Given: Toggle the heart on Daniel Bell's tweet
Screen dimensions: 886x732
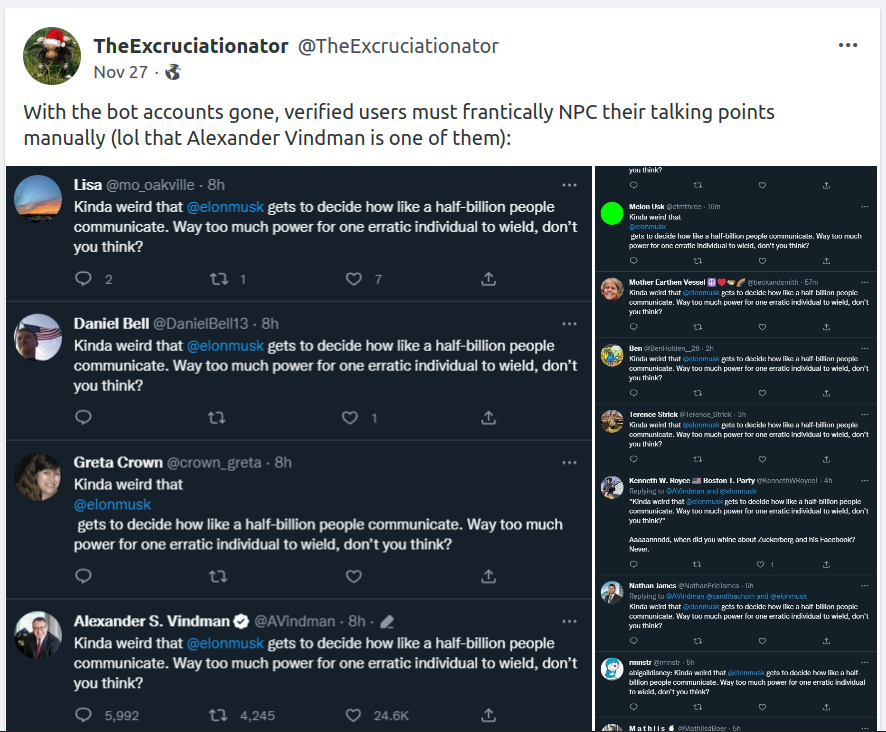Looking at the screenshot, I should pyautogui.click(x=350, y=417).
